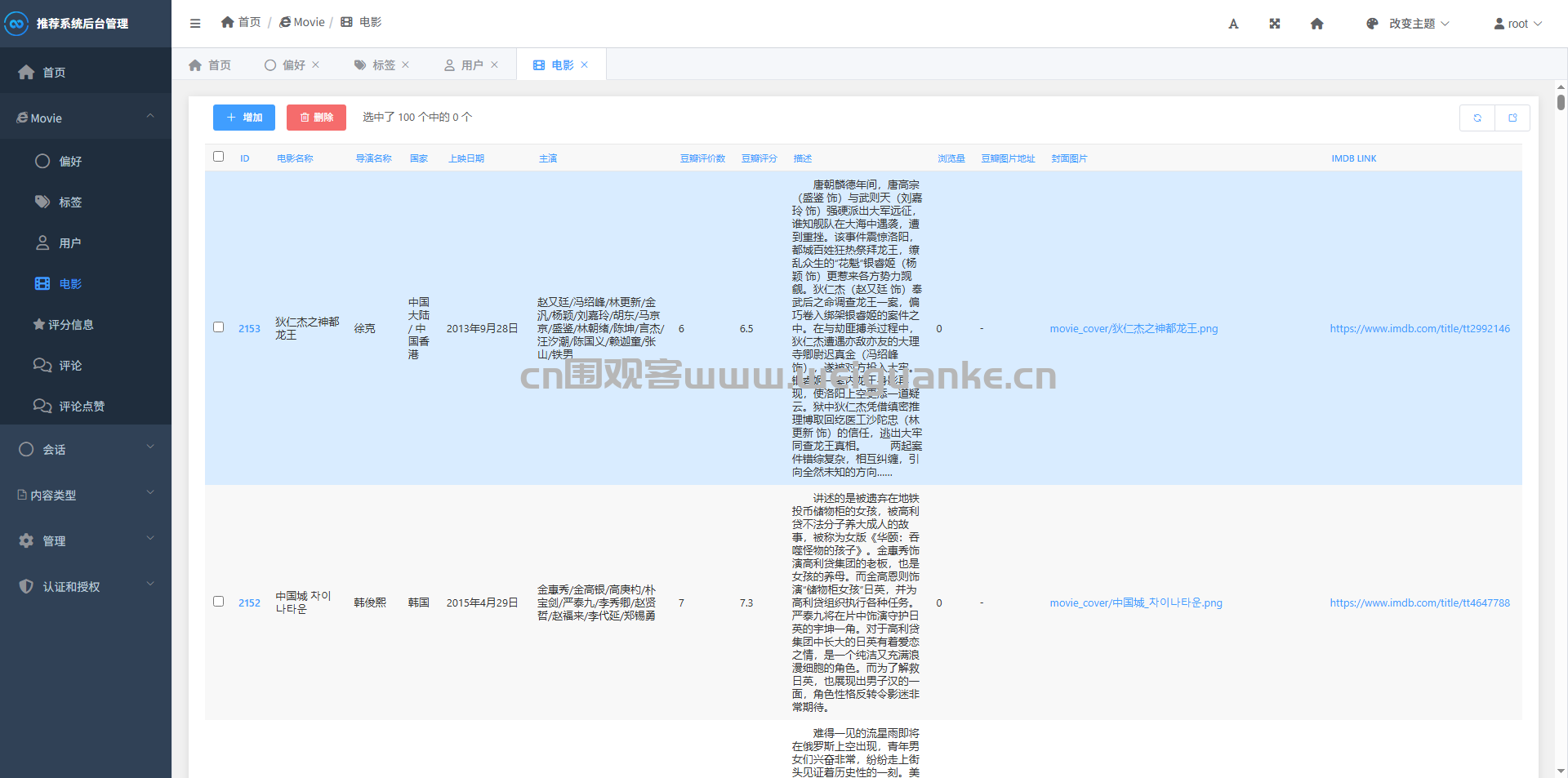
Task: Expand the 内容类型 sidebar section
Action: (x=86, y=495)
